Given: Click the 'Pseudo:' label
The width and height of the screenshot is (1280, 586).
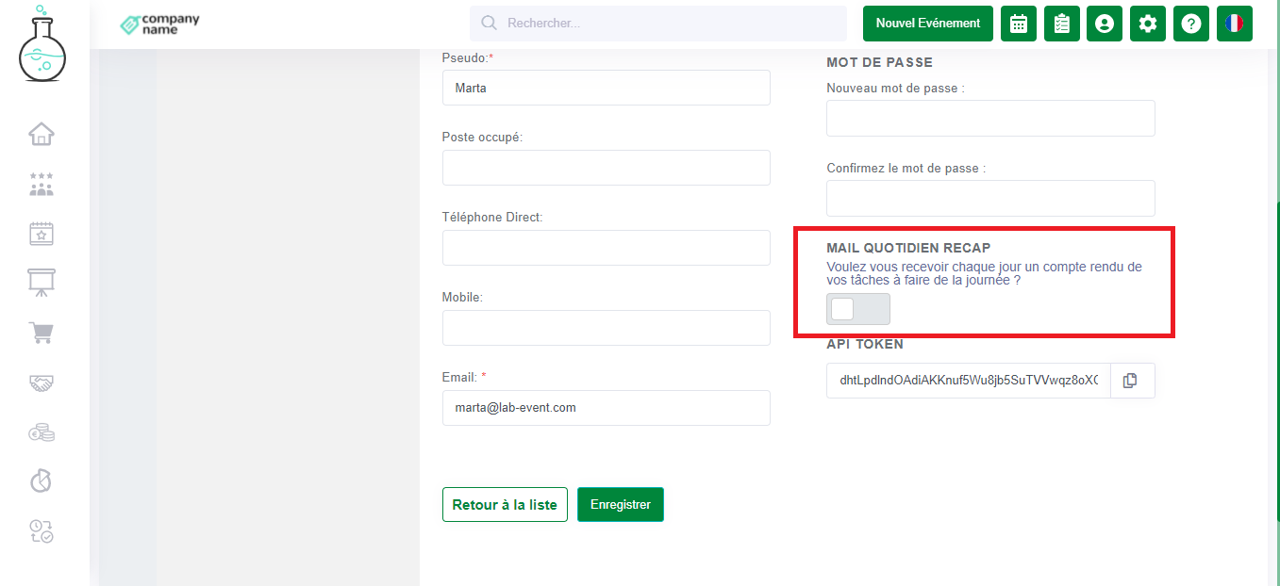Looking at the screenshot, I should 468,58.
